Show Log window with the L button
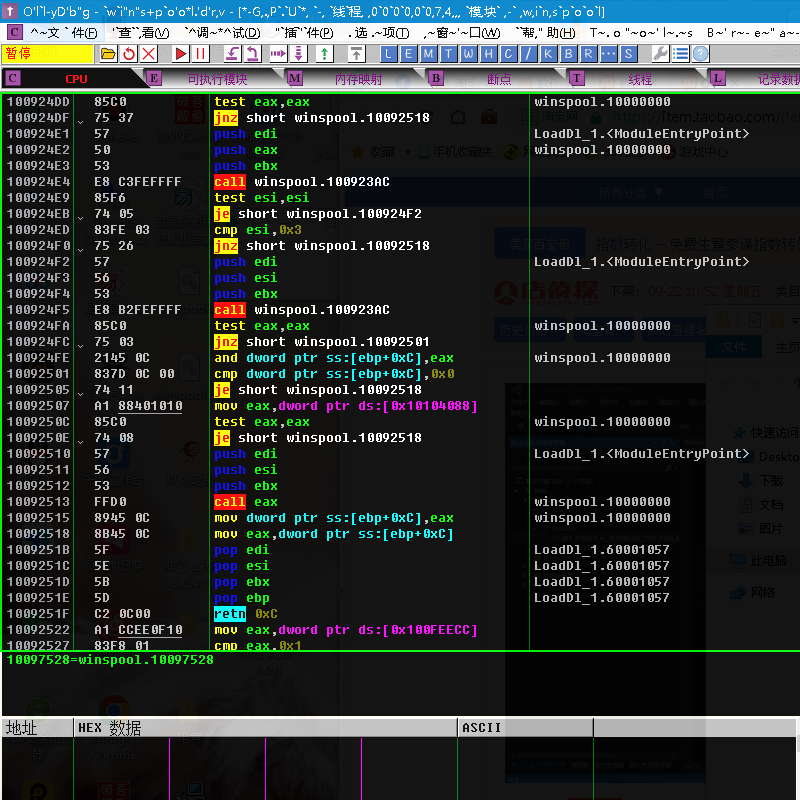Viewport: 800px width, 800px height. click(x=389, y=53)
